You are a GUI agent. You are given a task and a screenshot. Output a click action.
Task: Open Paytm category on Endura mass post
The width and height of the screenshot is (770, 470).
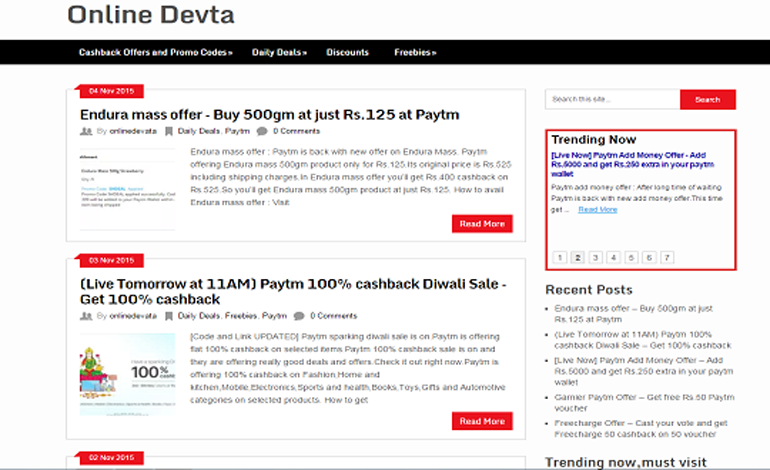coord(237,131)
